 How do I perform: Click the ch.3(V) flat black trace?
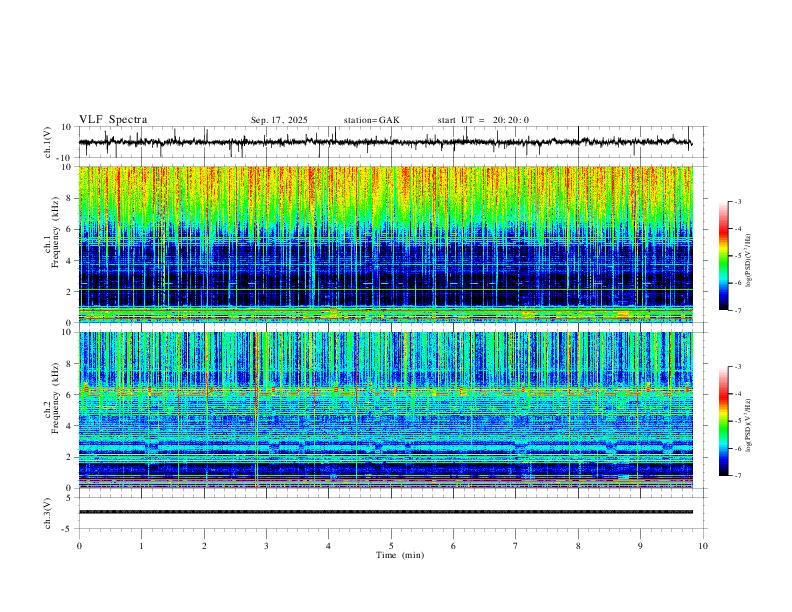(385, 512)
